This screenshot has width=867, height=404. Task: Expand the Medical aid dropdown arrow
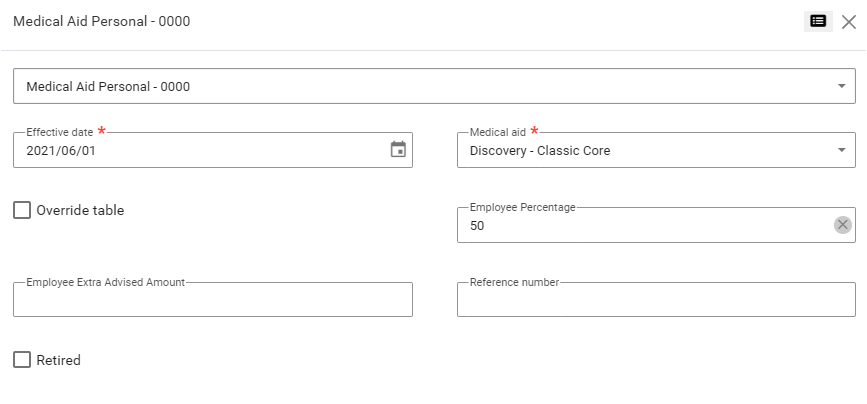coord(841,151)
